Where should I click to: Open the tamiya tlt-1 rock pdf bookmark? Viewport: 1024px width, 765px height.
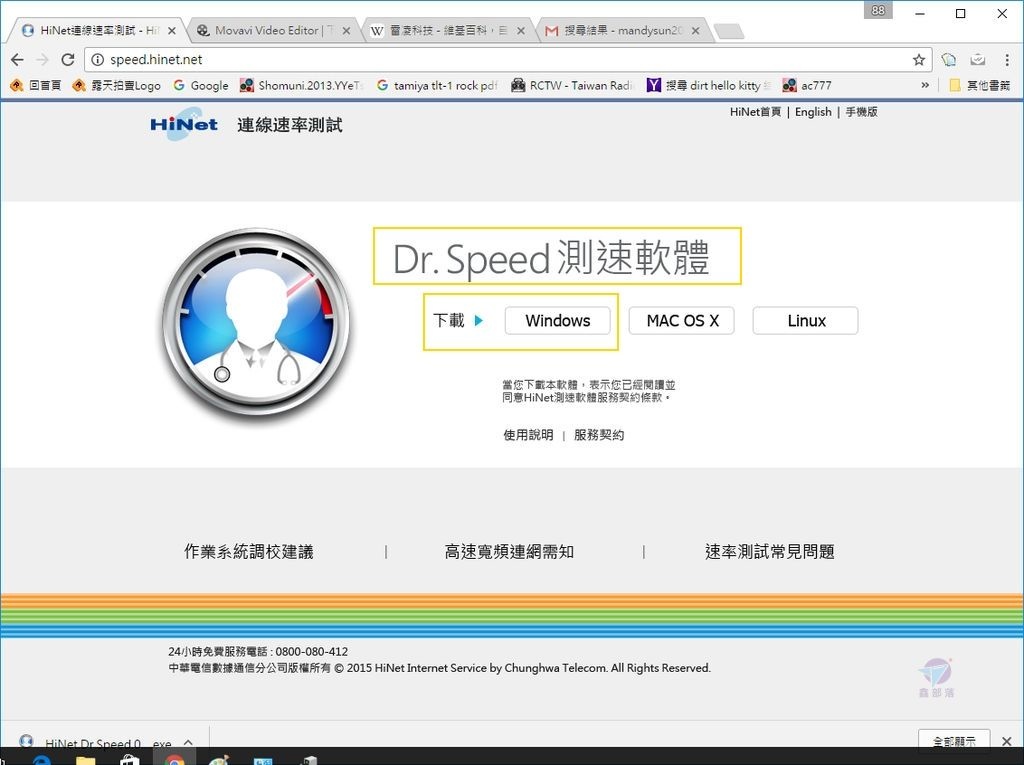[x=436, y=86]
